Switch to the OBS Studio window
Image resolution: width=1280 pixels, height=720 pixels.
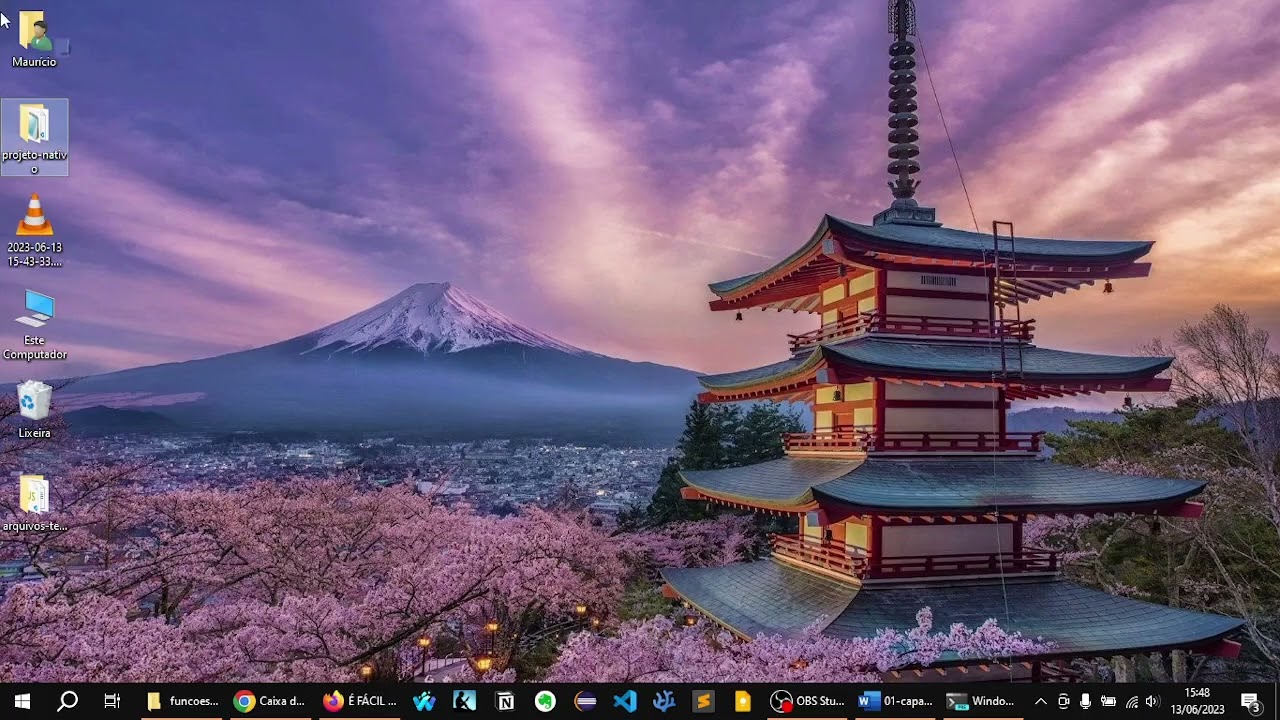[807, 701]
